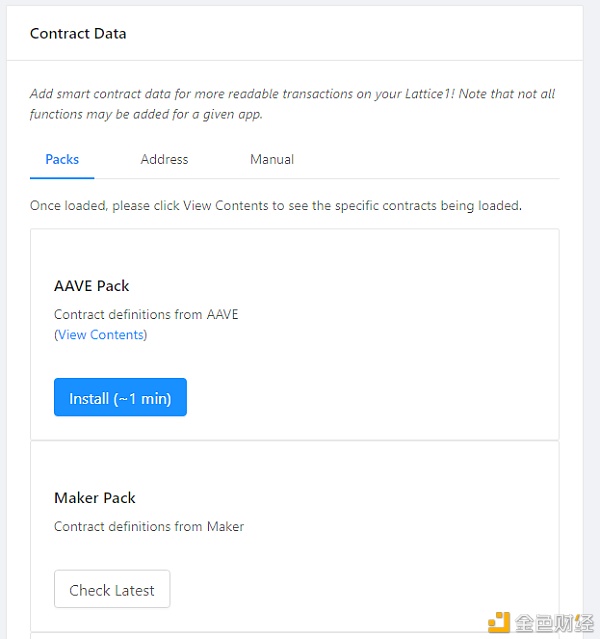Click 'Contract definitions from AAVE' text

pos(146,314)
